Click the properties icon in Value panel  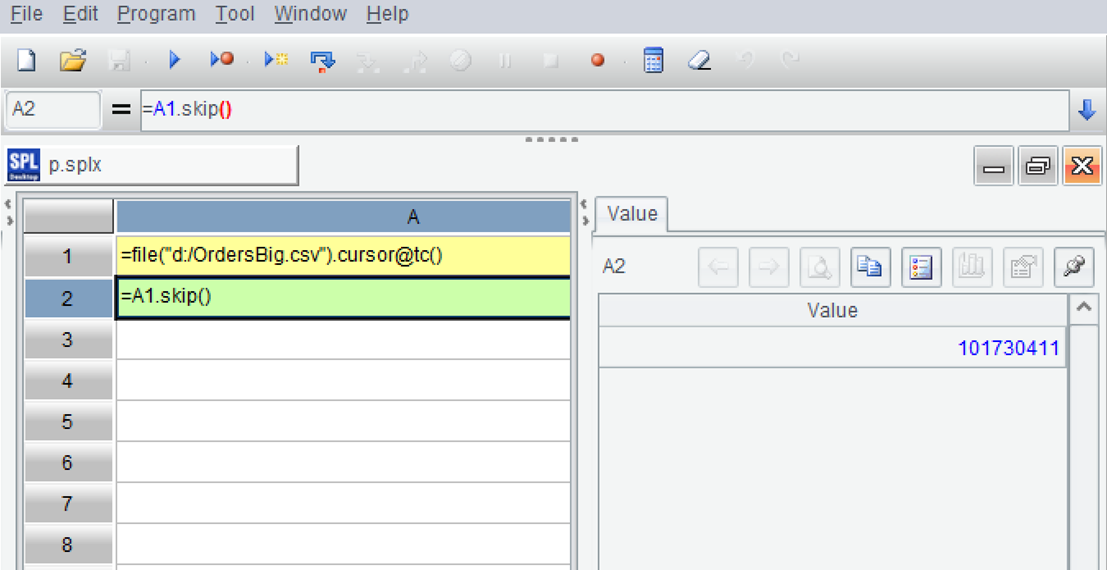1023,267
